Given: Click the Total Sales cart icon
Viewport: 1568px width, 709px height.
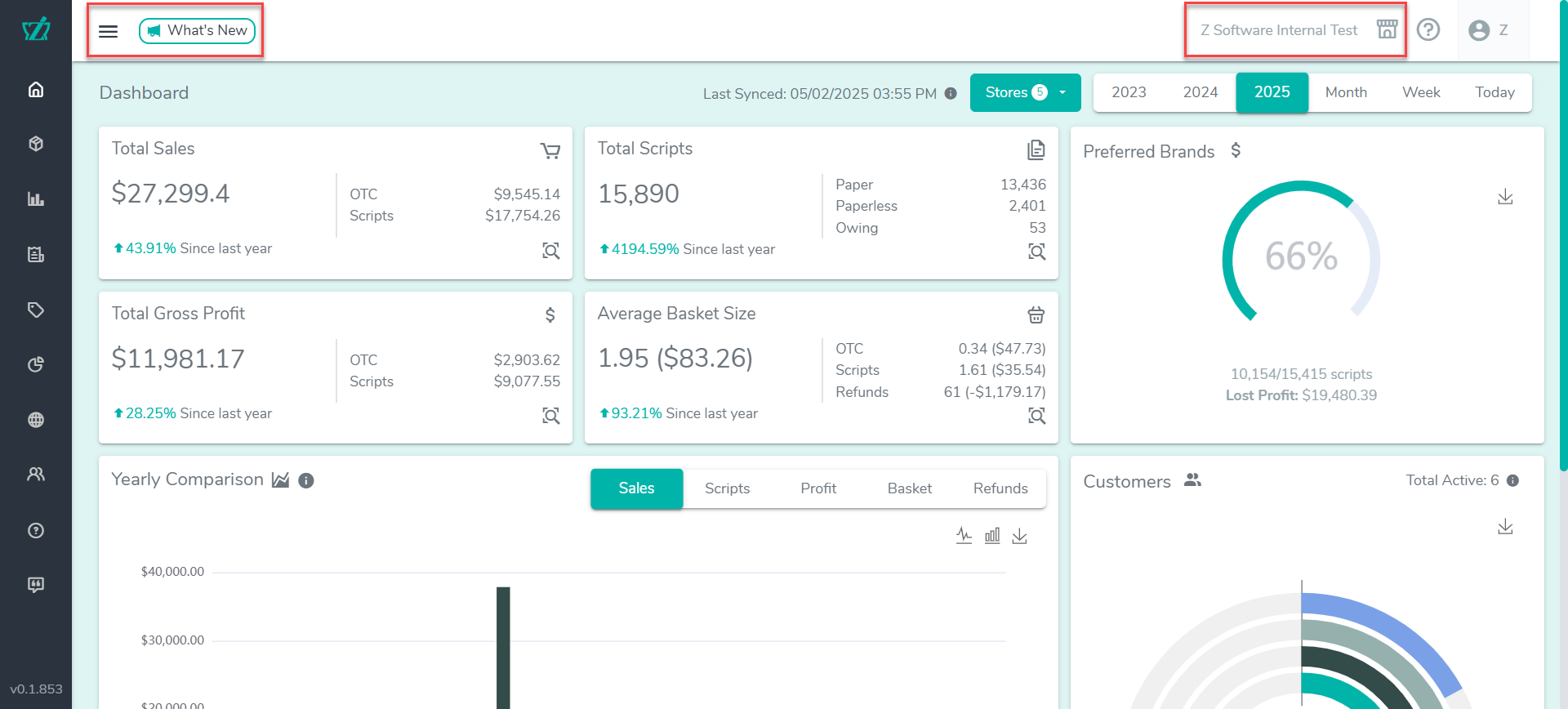Looking at the screenshot, I should click(550, 150).
